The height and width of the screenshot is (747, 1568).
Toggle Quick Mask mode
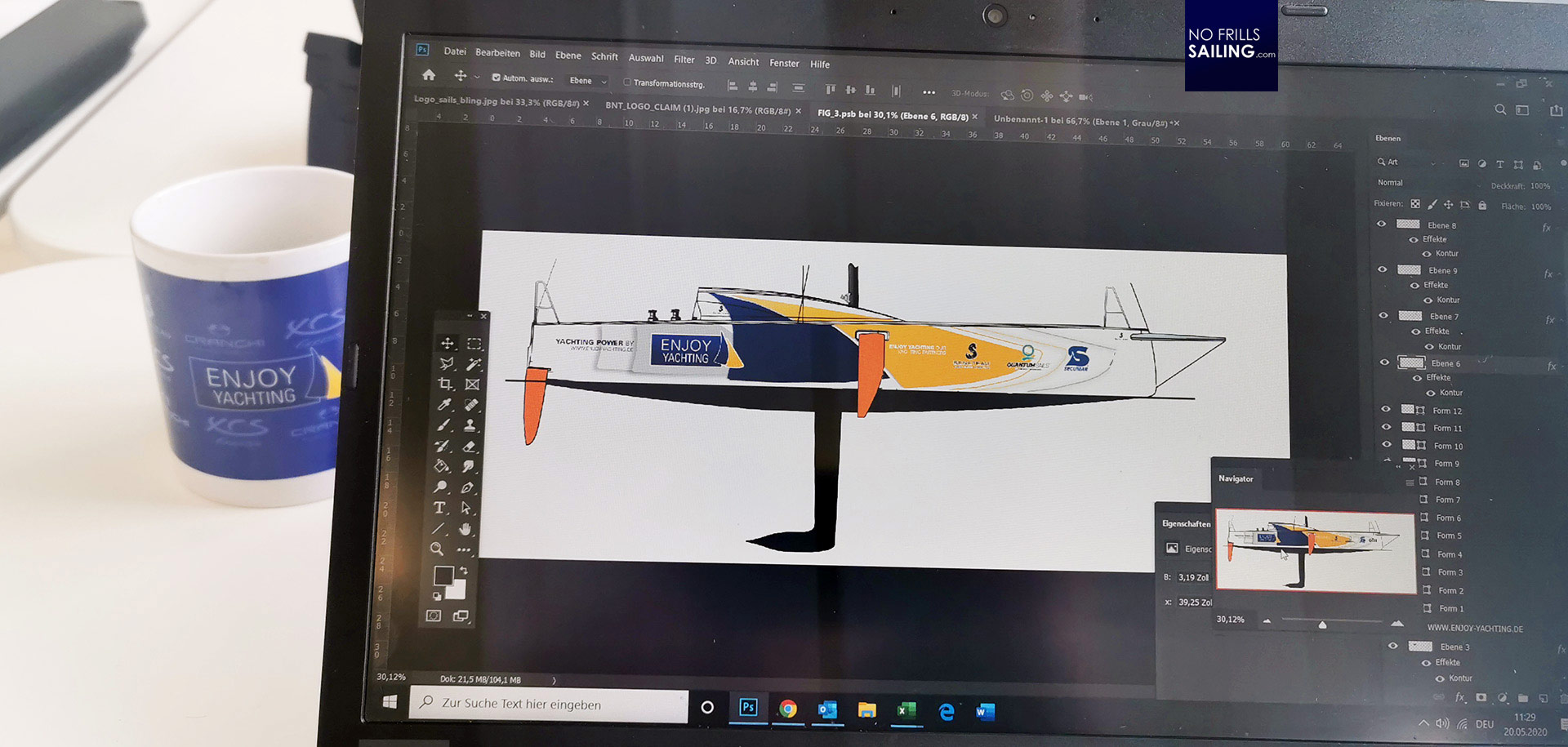click(434, 616)
